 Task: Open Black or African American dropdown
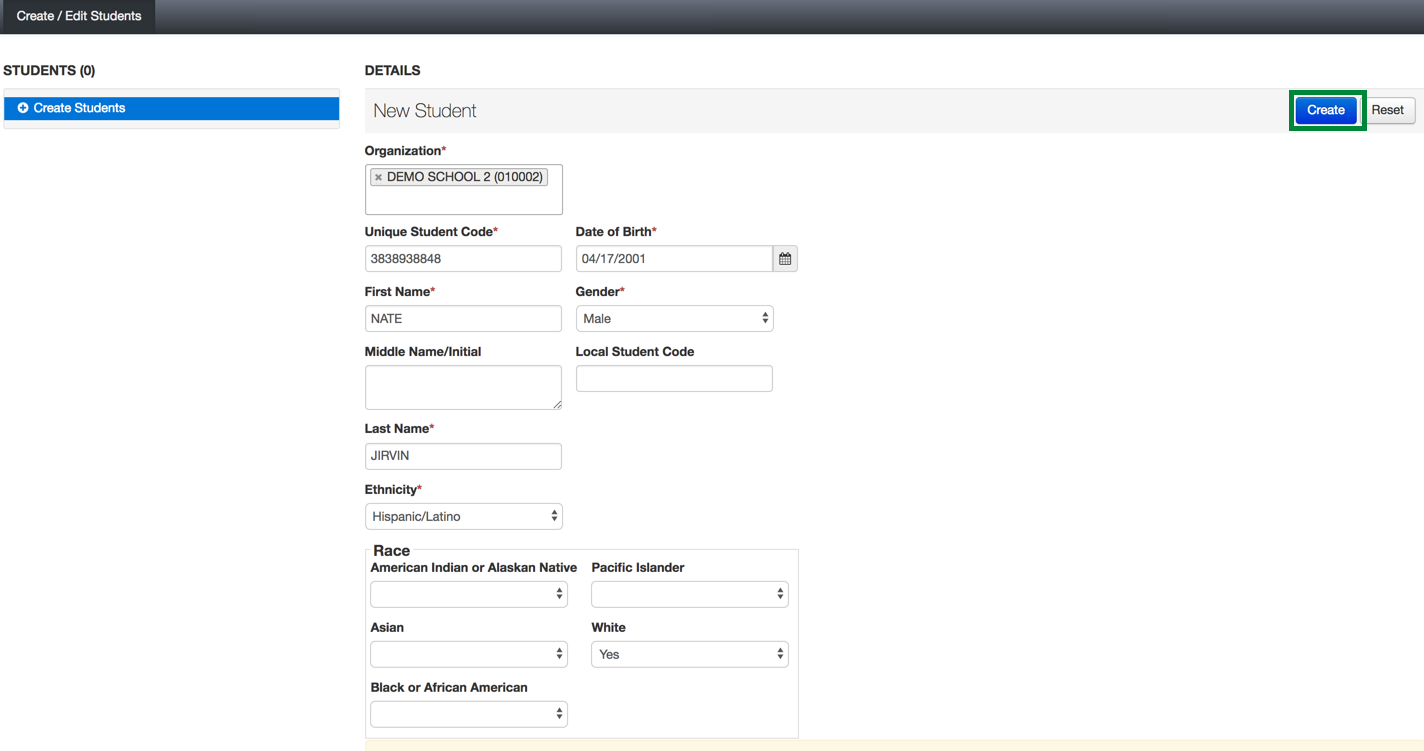point(468,714)
